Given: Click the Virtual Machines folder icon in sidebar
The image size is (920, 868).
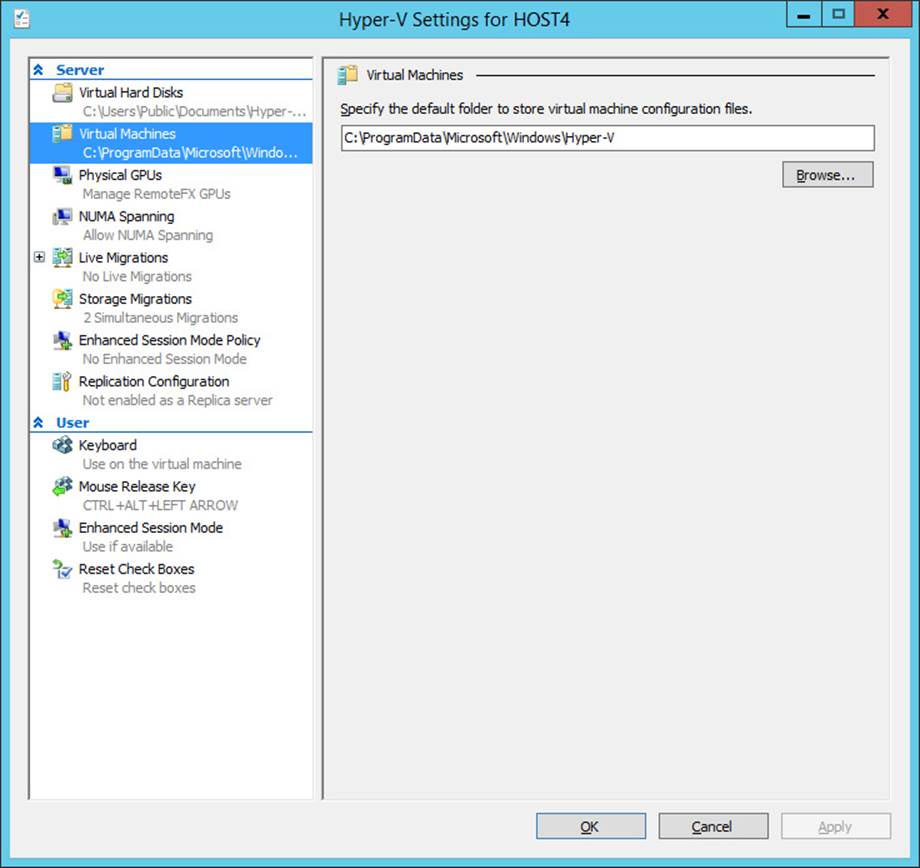Looking at the screenshot, I should [x=62, y=134].
